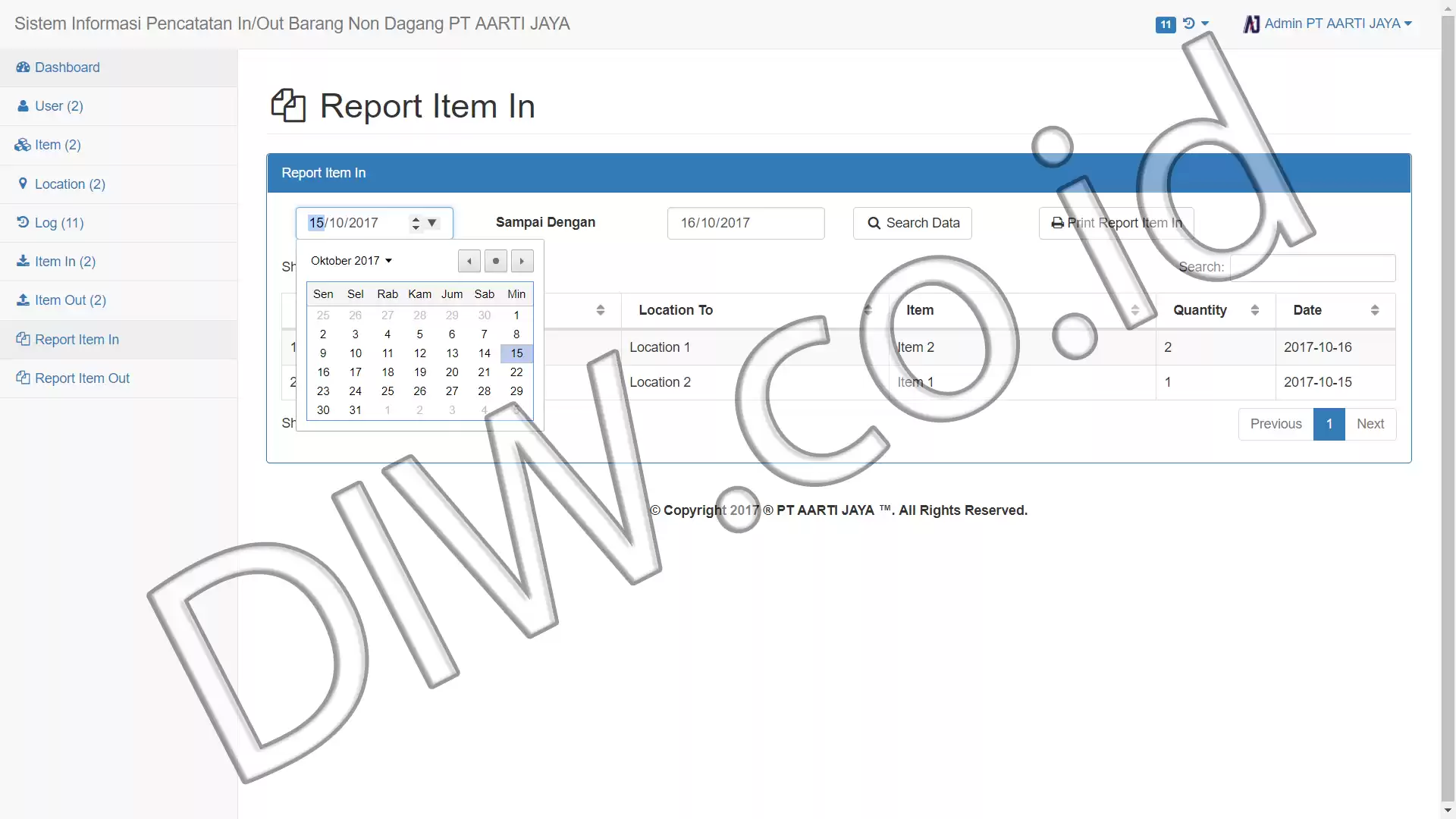The width and height of the screenshot is (1456, 819).
Task: Click the copy icon beside Report Item Out
Action: click(23, 378)
